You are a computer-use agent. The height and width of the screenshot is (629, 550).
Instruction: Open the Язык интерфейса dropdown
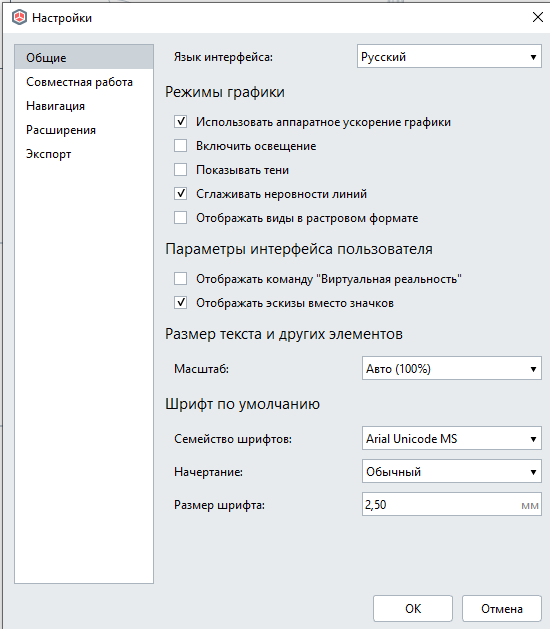click(449, 56)
